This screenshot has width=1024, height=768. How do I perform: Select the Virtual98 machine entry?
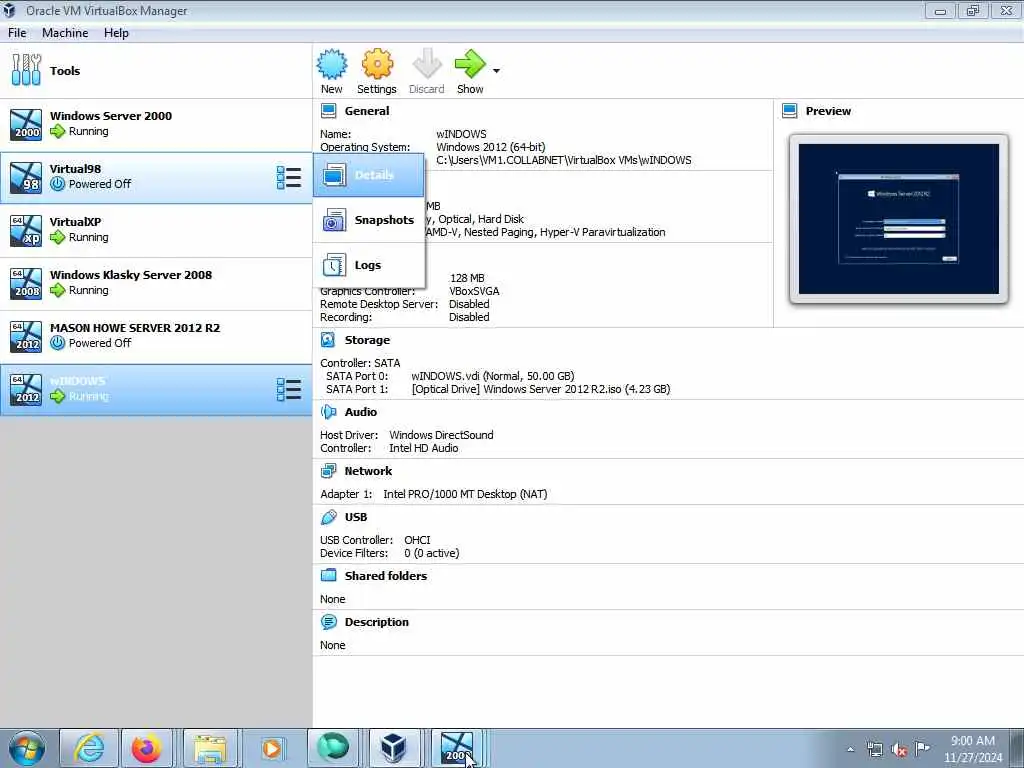point(156,177)
